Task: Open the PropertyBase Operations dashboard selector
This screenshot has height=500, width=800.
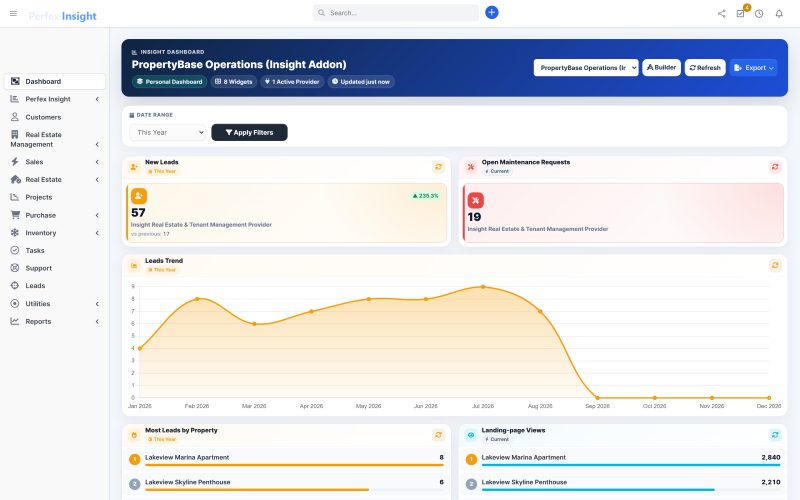Action: (586, 67)
